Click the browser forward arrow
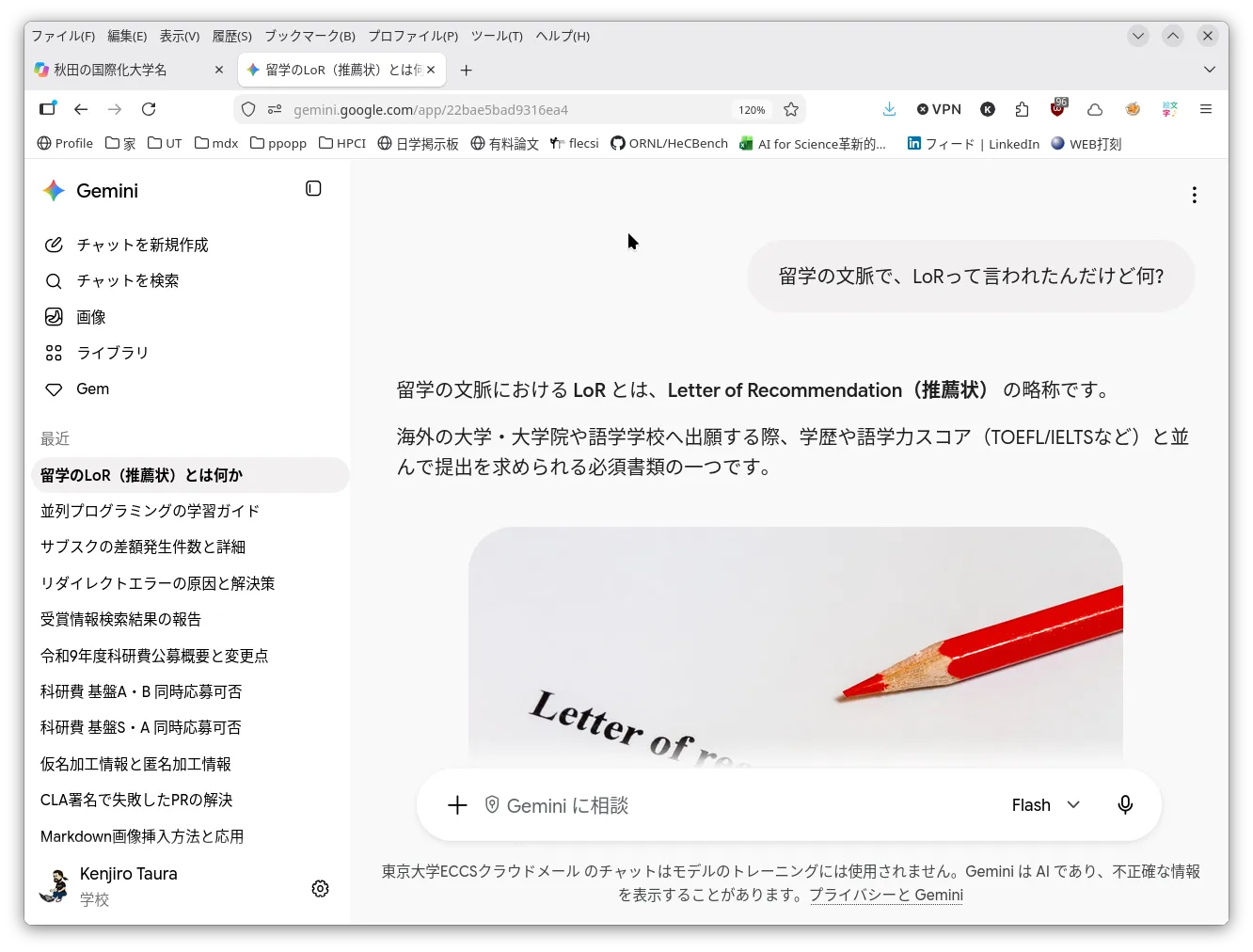 click(115, 109)
